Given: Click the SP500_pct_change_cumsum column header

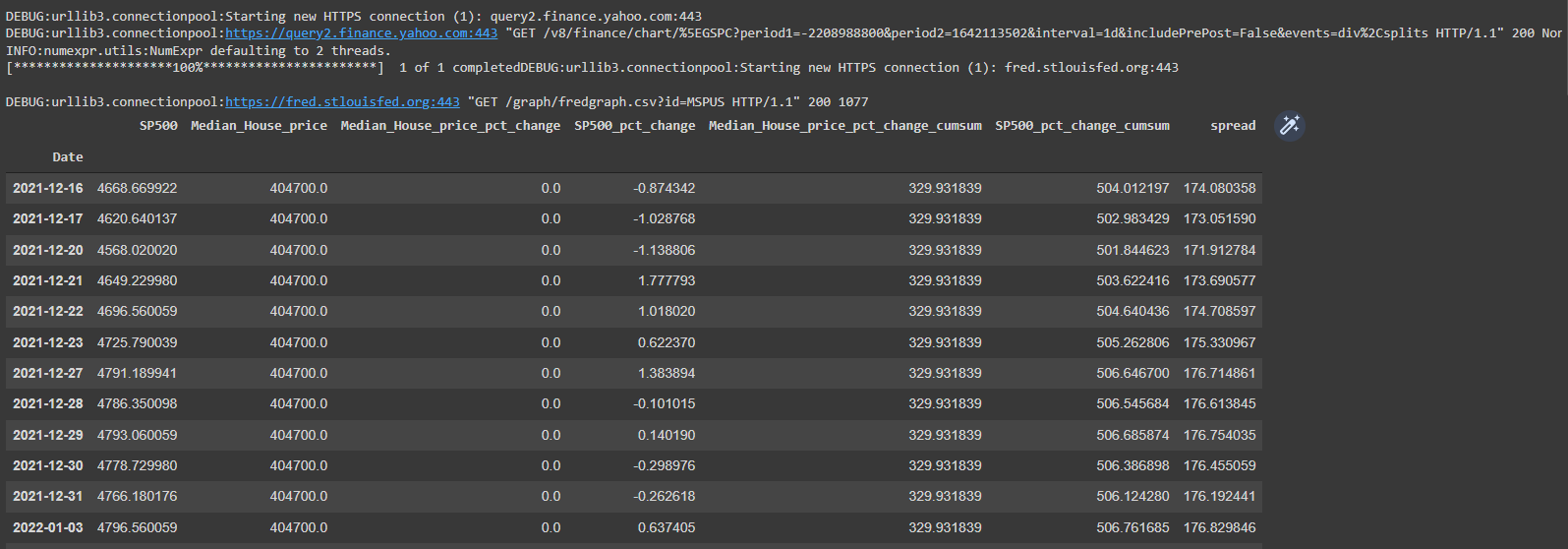Looking at the screenshot, I should point(1081,126).
